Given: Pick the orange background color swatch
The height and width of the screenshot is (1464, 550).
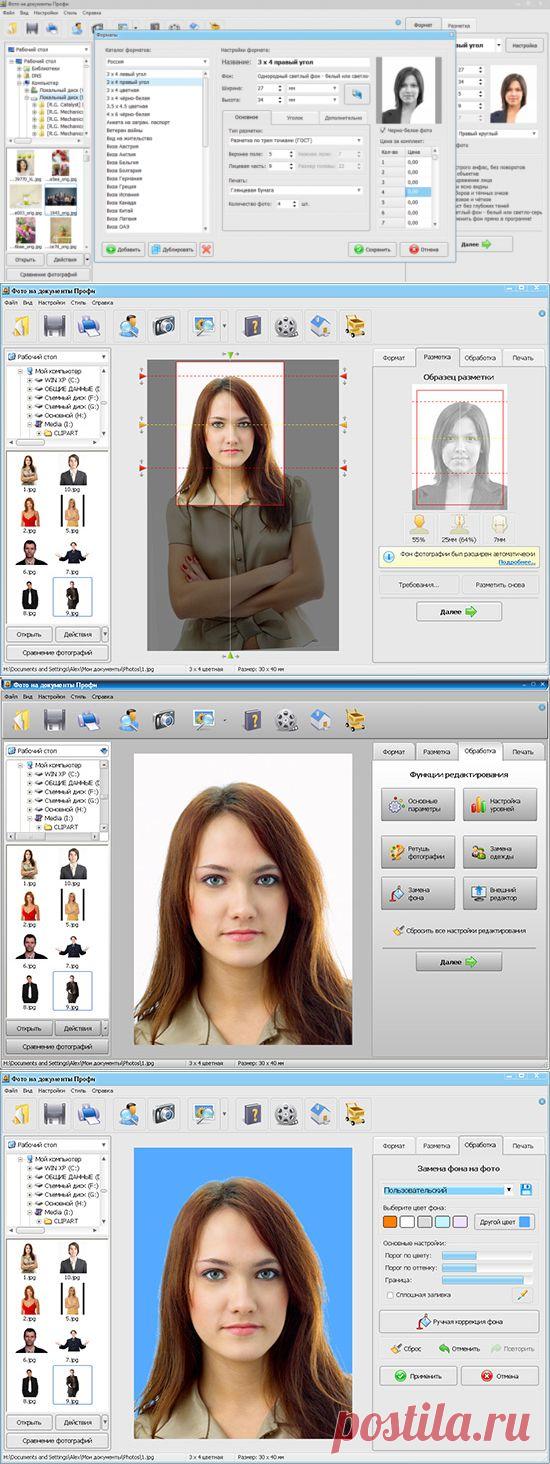Looking at the screenshot, I should click(391, 1221).
